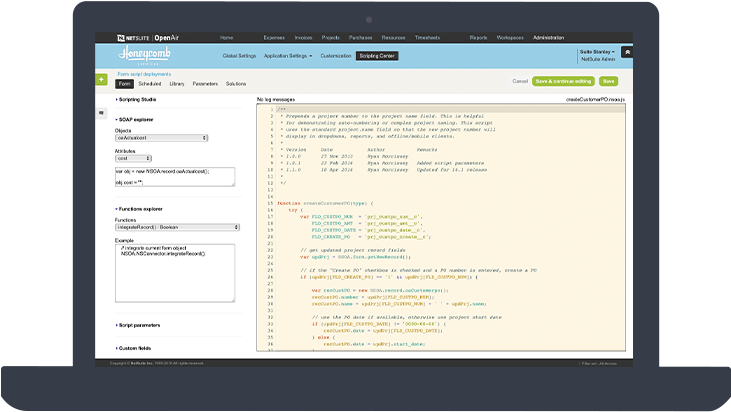Viewport: 731px width, 412px height.
Task: Click the Save & continue editing button
Action: 563,80
